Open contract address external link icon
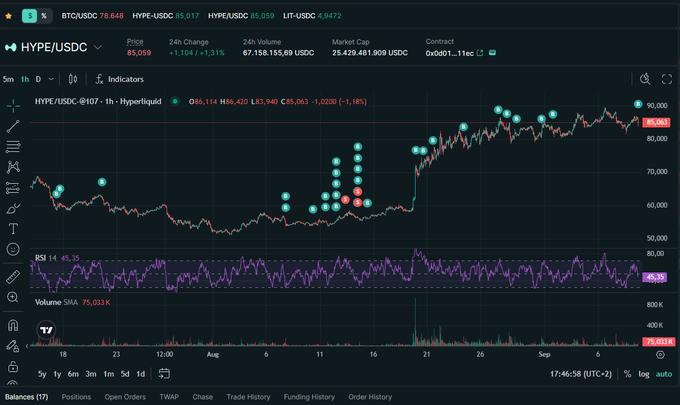680x405 pixels. pyautogui.click(x=480, y=53)
